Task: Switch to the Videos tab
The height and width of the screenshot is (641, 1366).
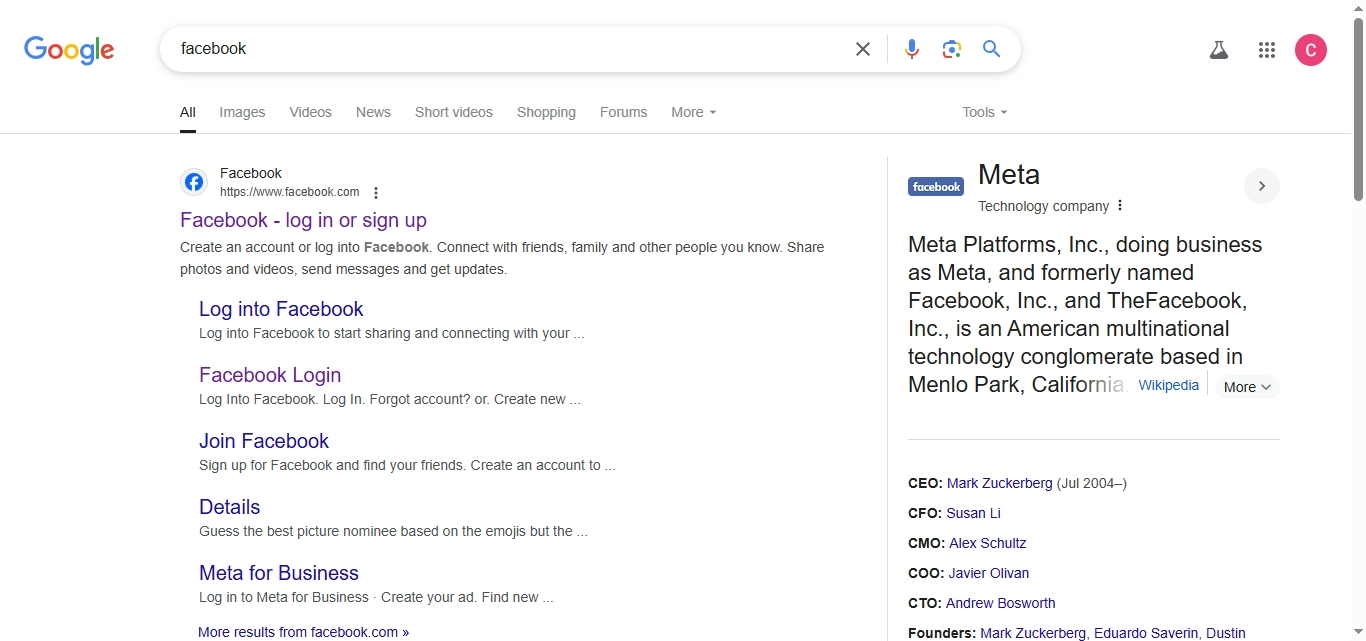Action: coord(310,112)
